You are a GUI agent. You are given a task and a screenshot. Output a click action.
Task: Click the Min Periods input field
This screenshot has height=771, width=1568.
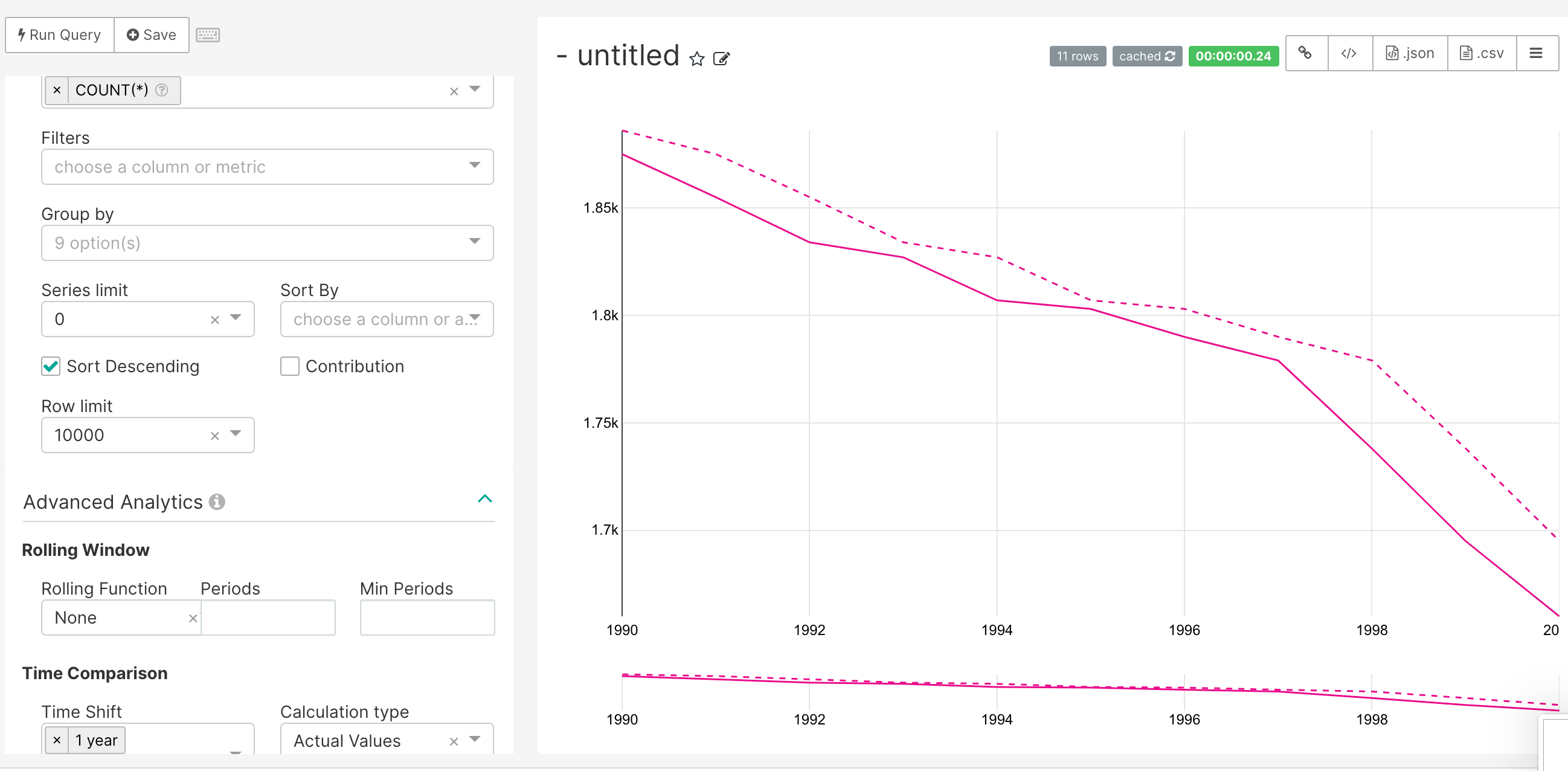coord(426,618)
